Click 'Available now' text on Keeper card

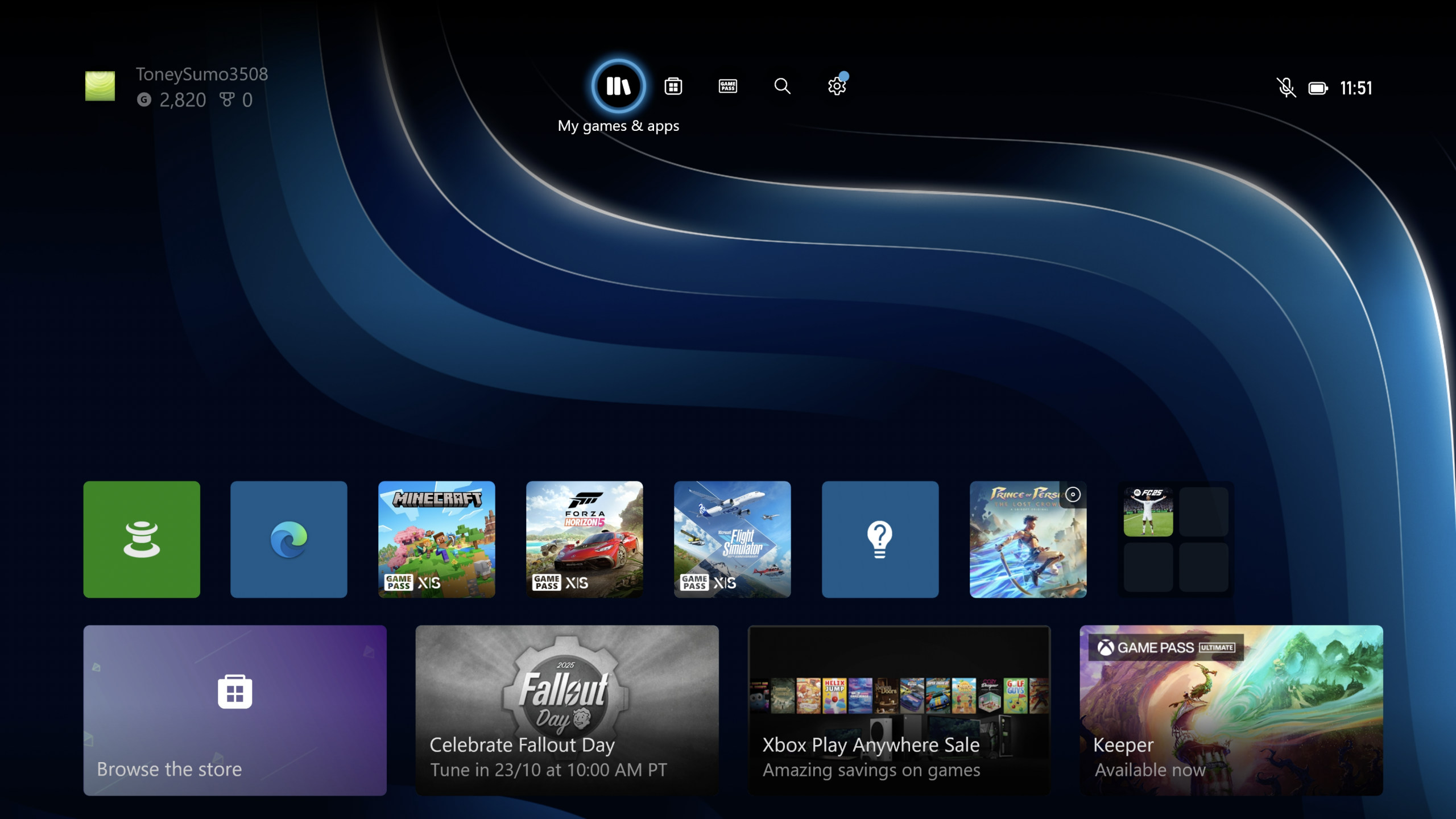click(1150, 770)
